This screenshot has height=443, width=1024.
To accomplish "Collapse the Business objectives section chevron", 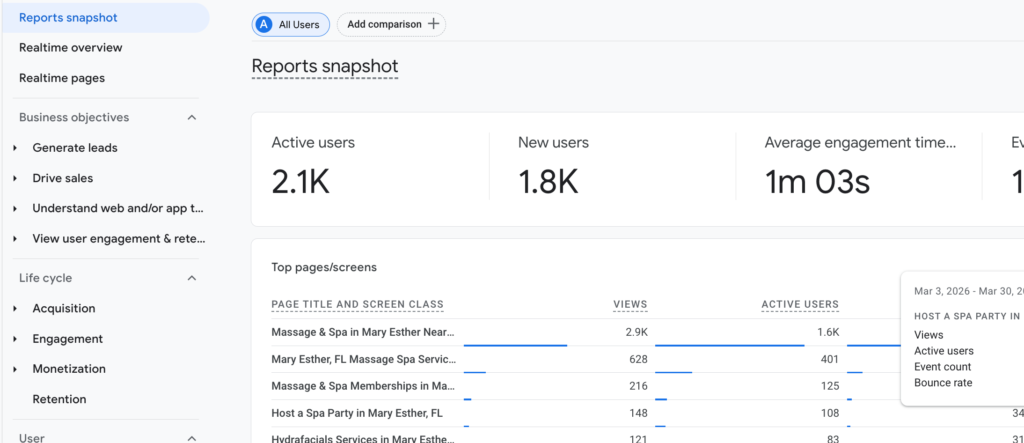I will 192,118.
